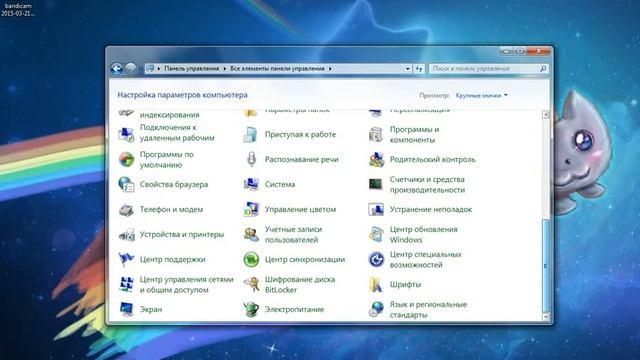Screen dimensions: 640x360
Task: Click the 'Панель управления' breadcrumb
Action: click(x=191, y=69)
